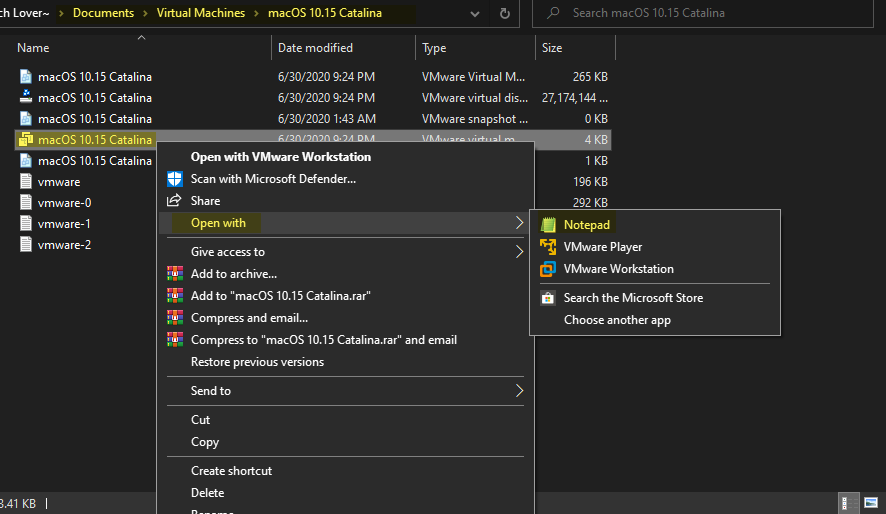Expand the Open with submenu arrow

[519, 223]
